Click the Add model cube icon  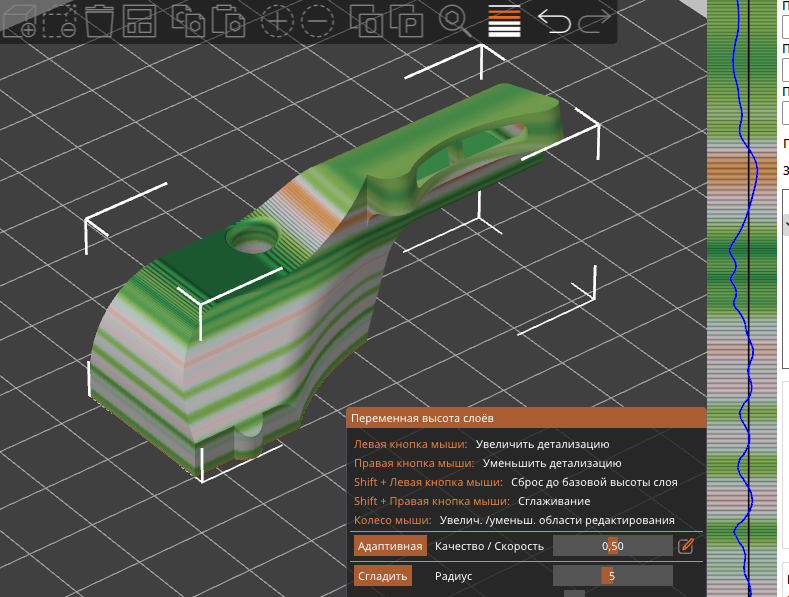(x=19, y=21)
